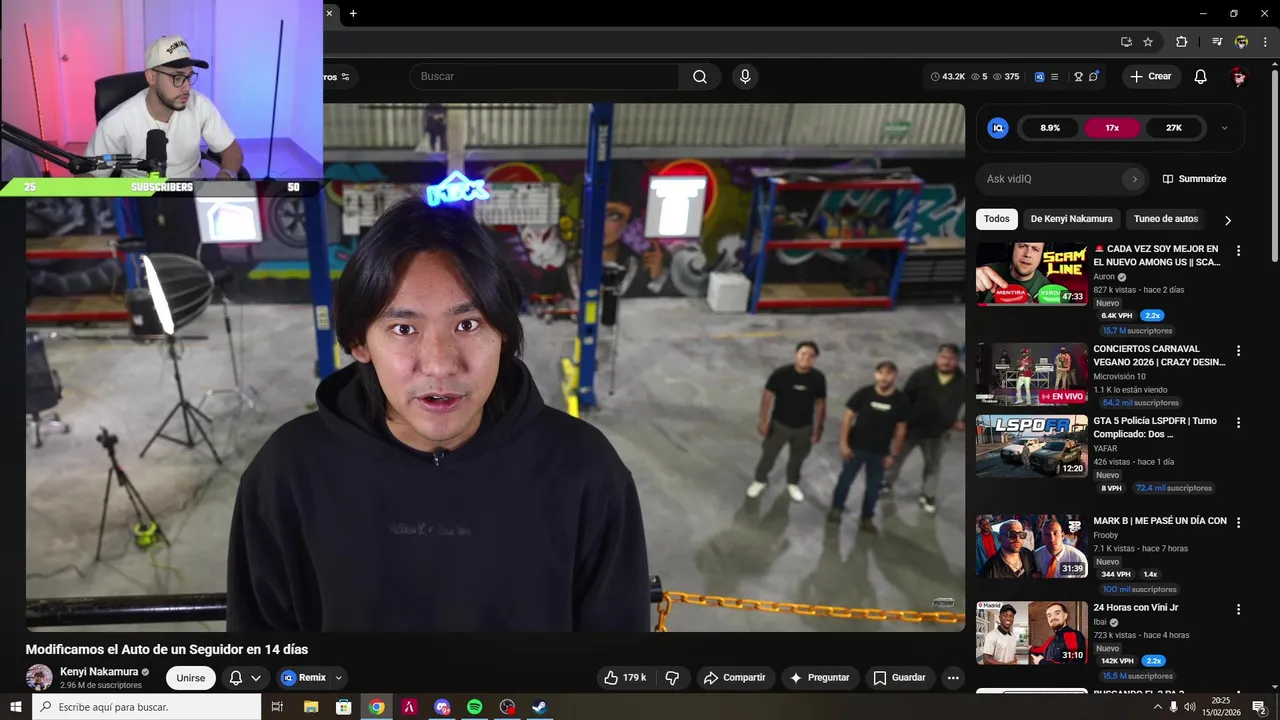1280x720 pixels.
Task: Open more actions dots under the video
Action: pos(953,678)
